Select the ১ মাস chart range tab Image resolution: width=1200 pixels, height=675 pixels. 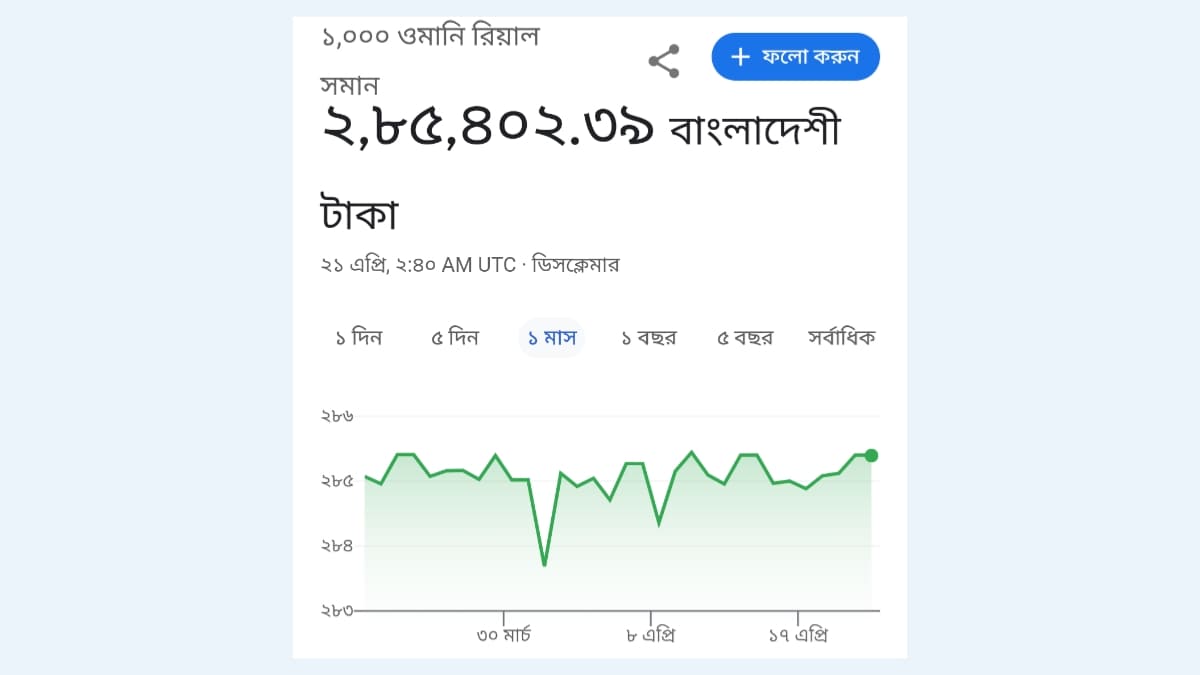[x=552, y=337]
